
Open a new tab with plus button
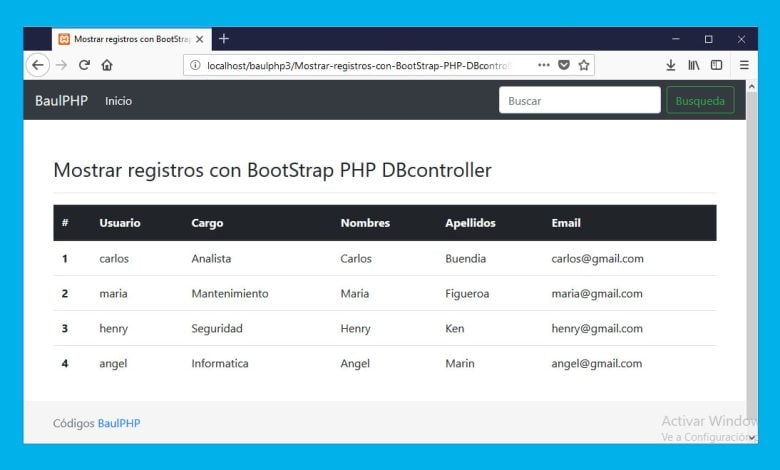click(224, 39)
